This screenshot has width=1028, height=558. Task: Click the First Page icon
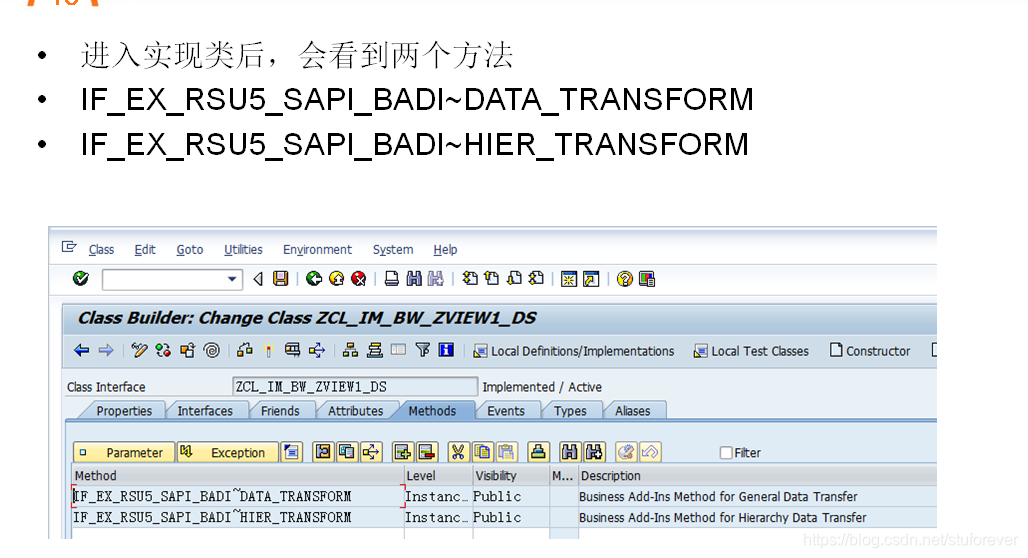[x=469, y=279]
